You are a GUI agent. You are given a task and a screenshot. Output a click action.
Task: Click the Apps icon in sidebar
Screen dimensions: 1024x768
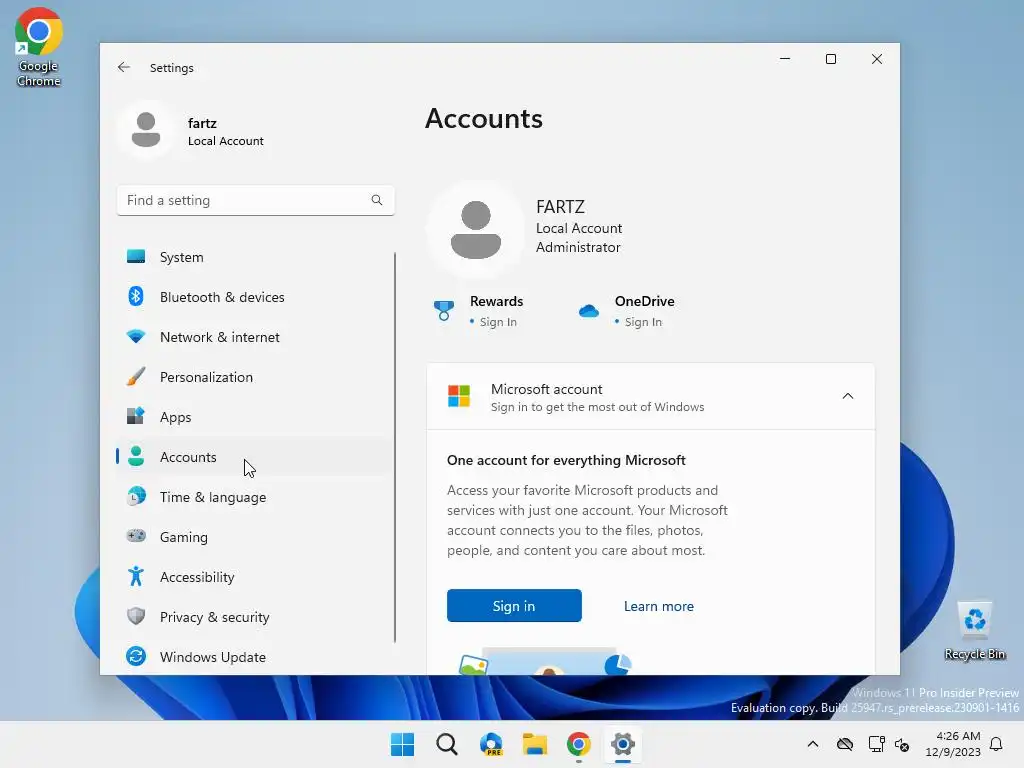click(x=136, y=416)
